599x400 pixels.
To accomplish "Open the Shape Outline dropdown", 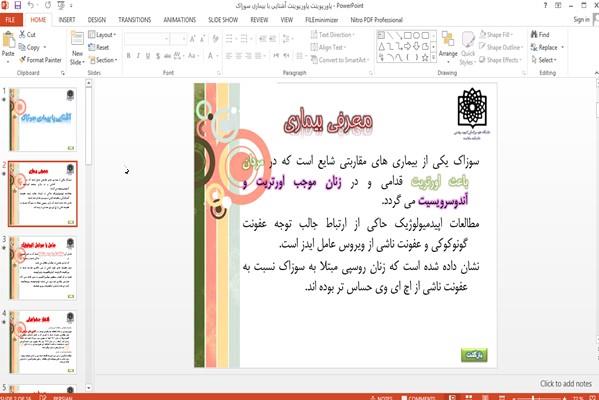I will [500, 47].
